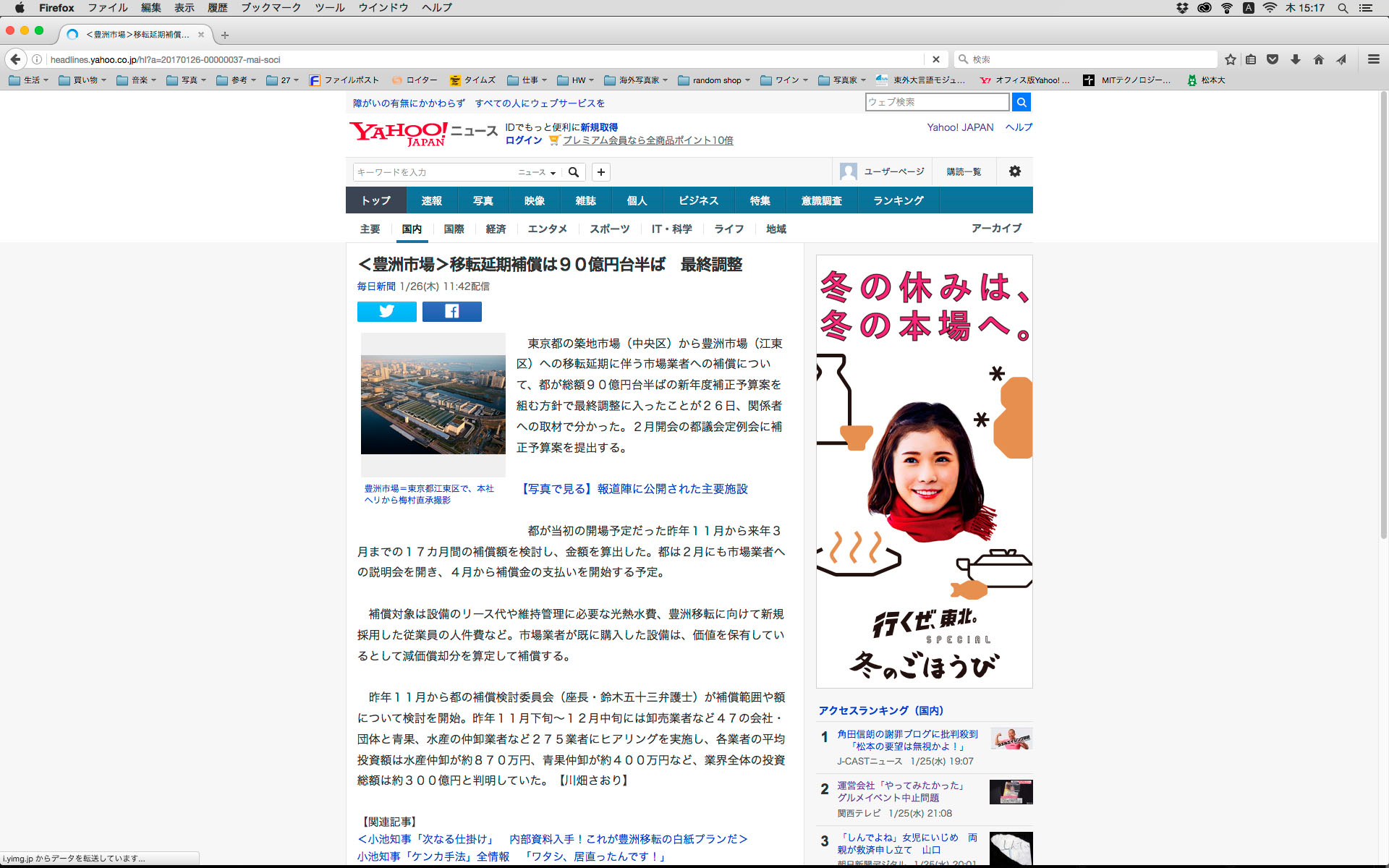Open the ブックマーク menu in menu bar
Viewport: 1389px width, 868px height.
pos(271,8)
